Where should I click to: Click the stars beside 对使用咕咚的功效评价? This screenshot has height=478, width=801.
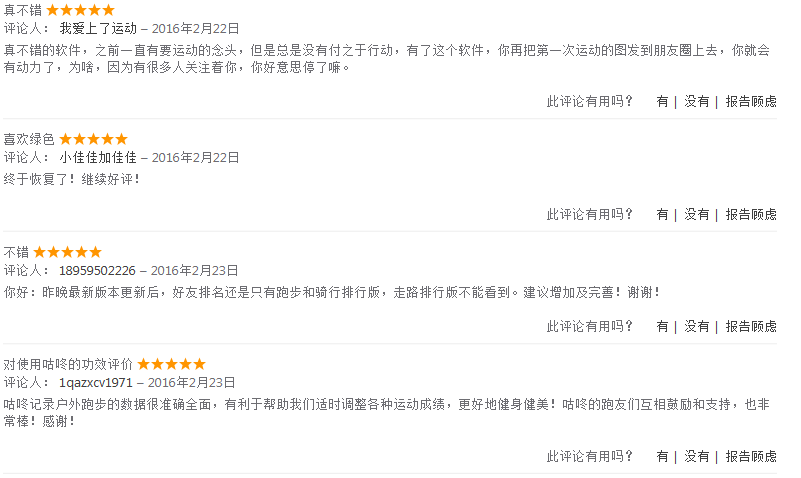(172, 364)
